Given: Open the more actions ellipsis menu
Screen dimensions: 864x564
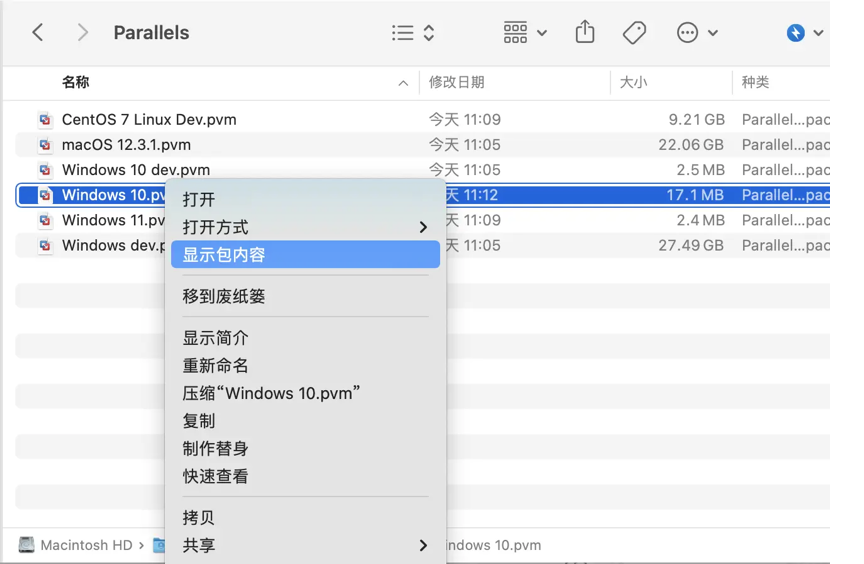Looking at the screenshot, I should coord(697,33).
